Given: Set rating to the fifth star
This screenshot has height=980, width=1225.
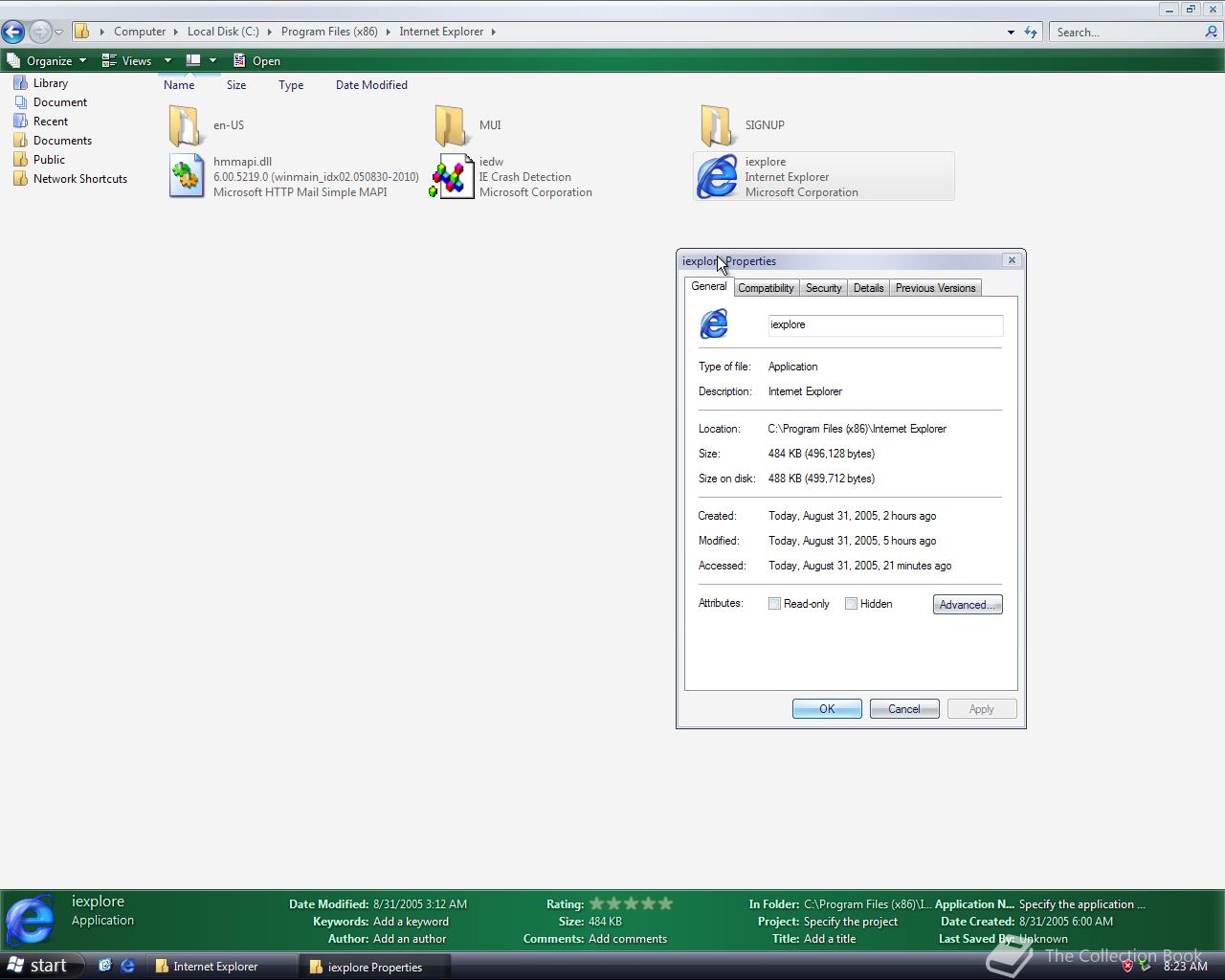Looking at the screenshot, I should click(x=665, y=903).
